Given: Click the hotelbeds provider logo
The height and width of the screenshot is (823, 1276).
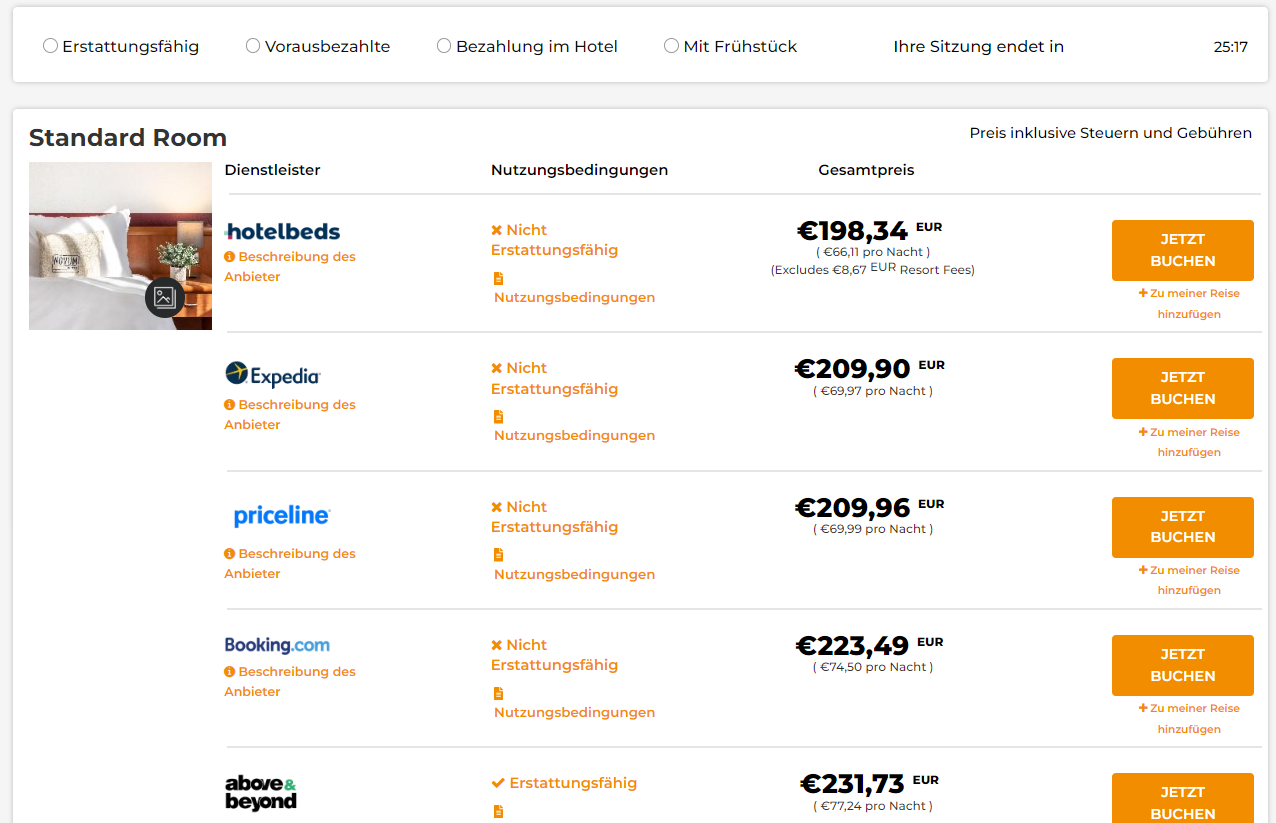Looking at the screenshot, I should coord(283,232).
